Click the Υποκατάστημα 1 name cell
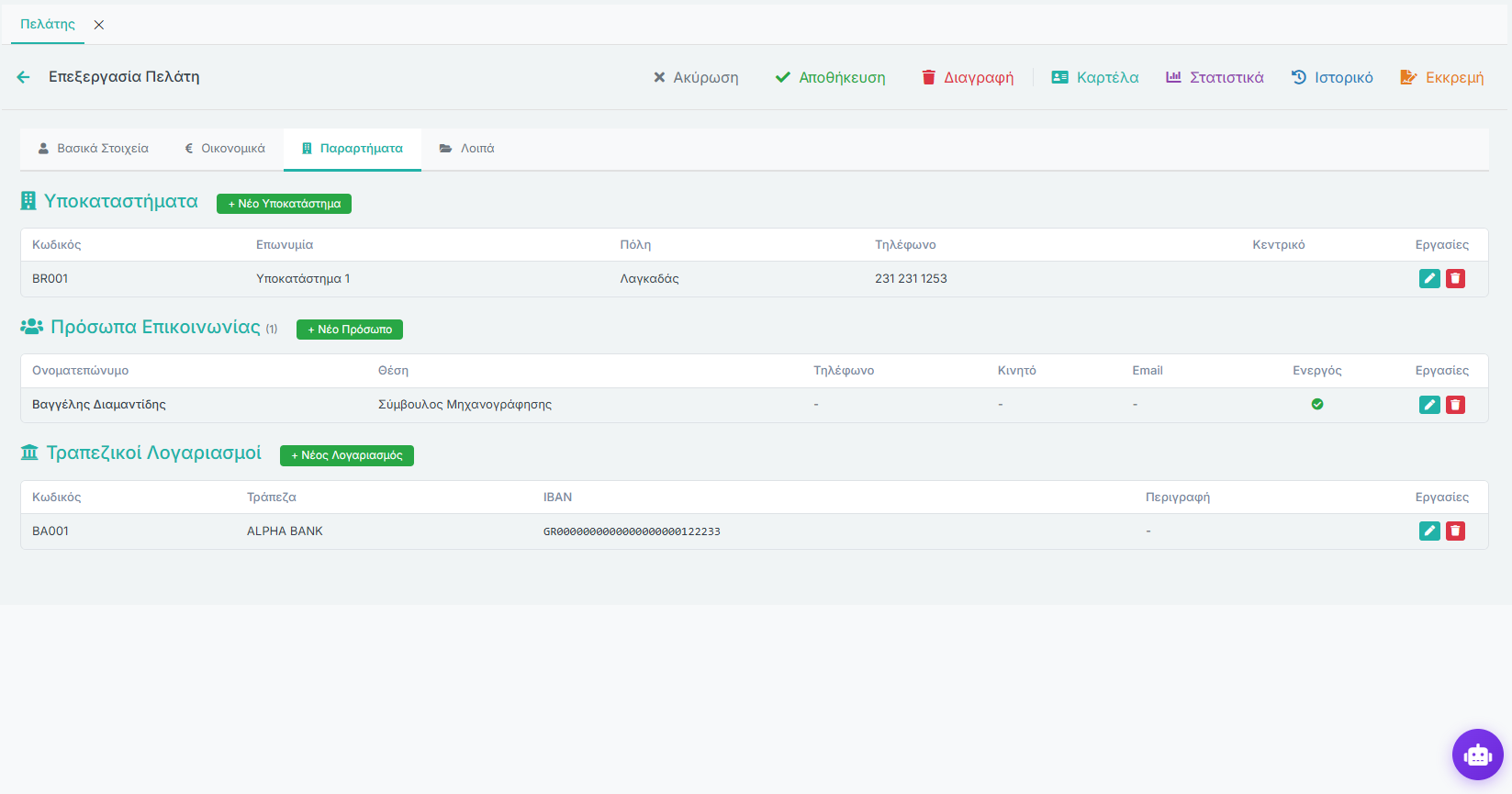 tap(303, 279)
